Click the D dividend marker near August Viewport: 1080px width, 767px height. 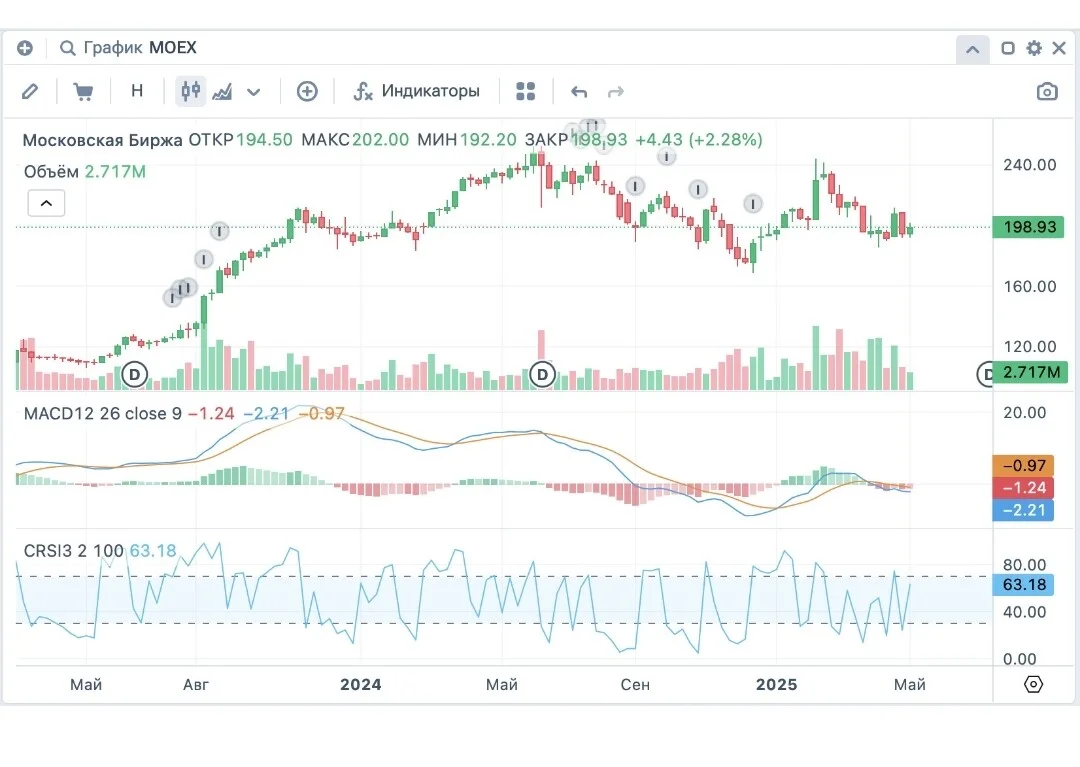pyautogui.click(x=135, y=375)
